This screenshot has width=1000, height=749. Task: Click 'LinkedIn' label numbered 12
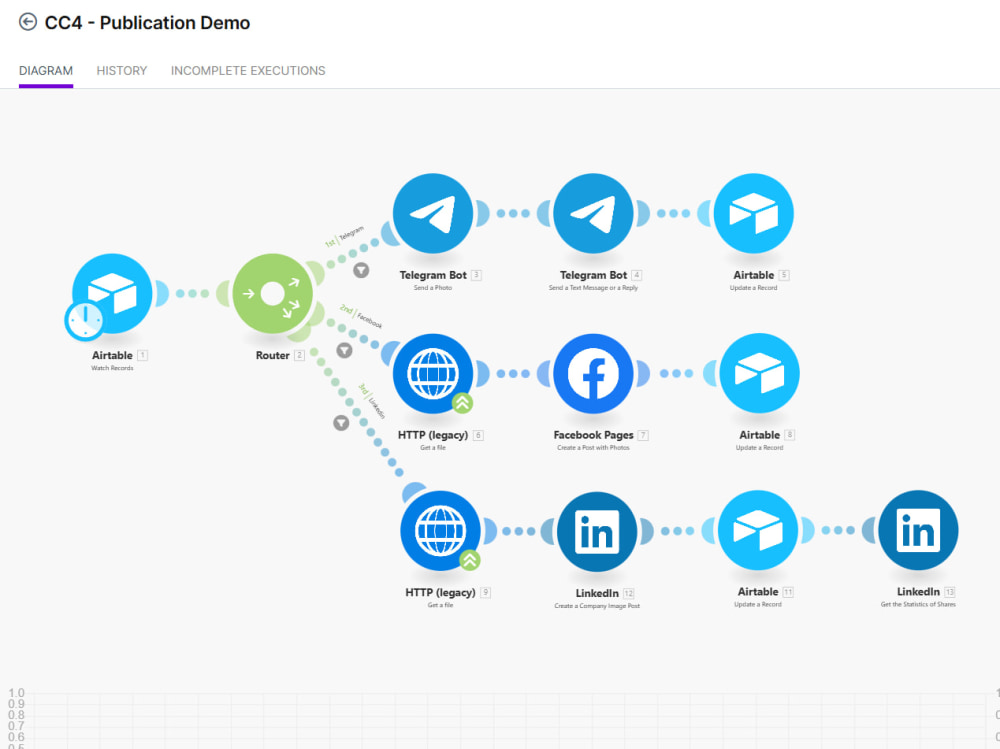(597, 593)
